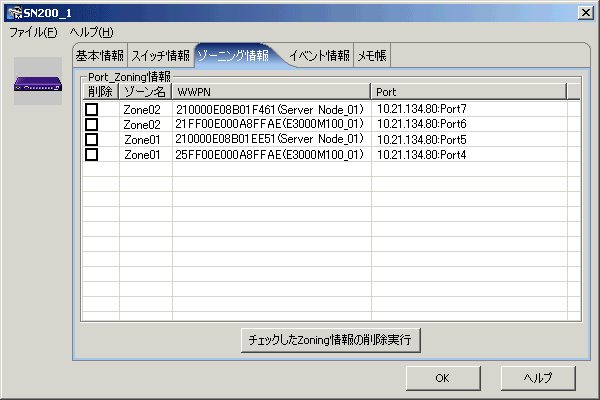The width and height of the screenshot is (600, 400).
Task: Click the ヘルプ button at bottom
Action: click(538, 378)
